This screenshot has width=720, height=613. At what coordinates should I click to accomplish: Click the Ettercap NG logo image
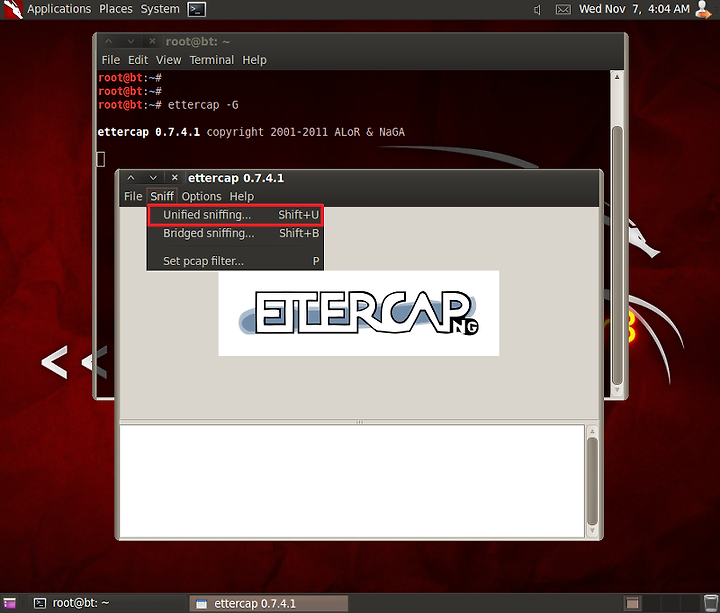[x=359, y=313]
